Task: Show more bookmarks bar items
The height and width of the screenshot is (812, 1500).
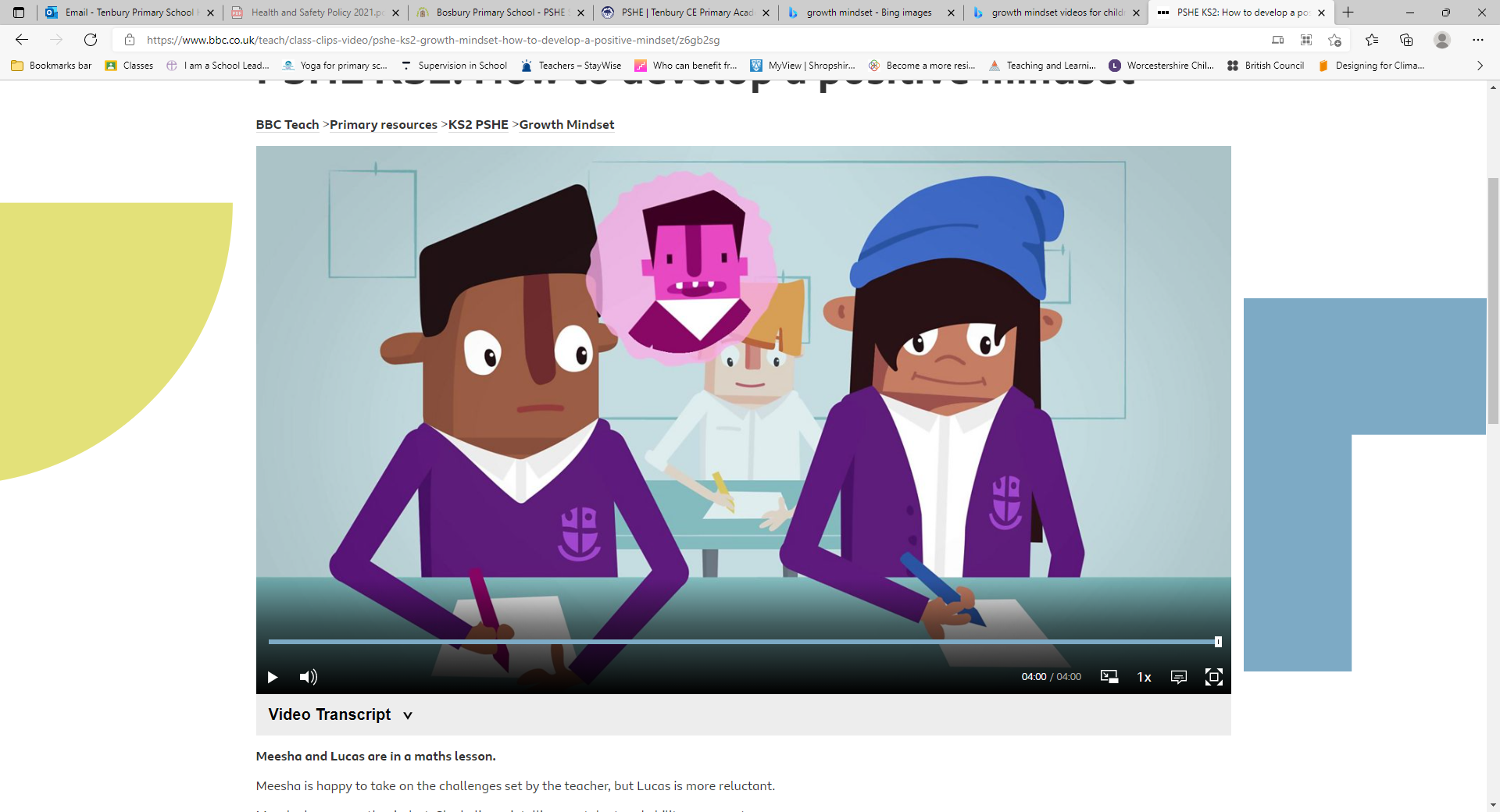Action: point(1480,66)
